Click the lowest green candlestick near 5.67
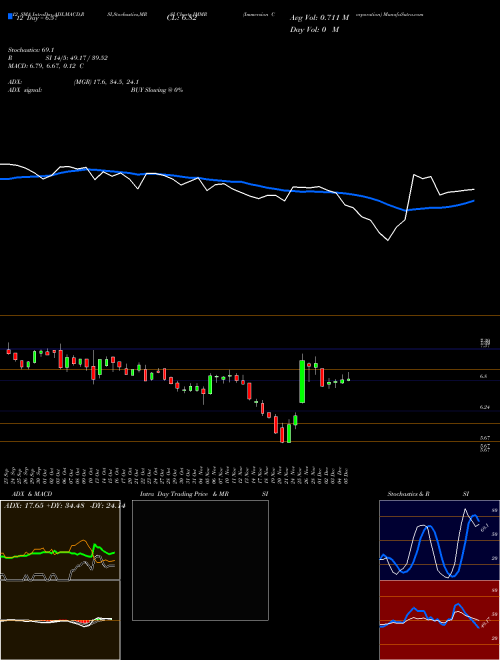Viewport: 500px width, 660px height. pos(289,433)
